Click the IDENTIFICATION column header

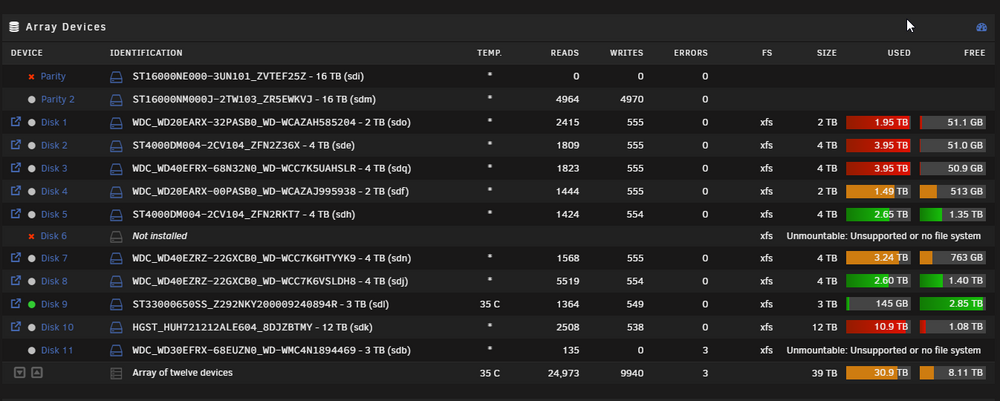click(146, 53)
